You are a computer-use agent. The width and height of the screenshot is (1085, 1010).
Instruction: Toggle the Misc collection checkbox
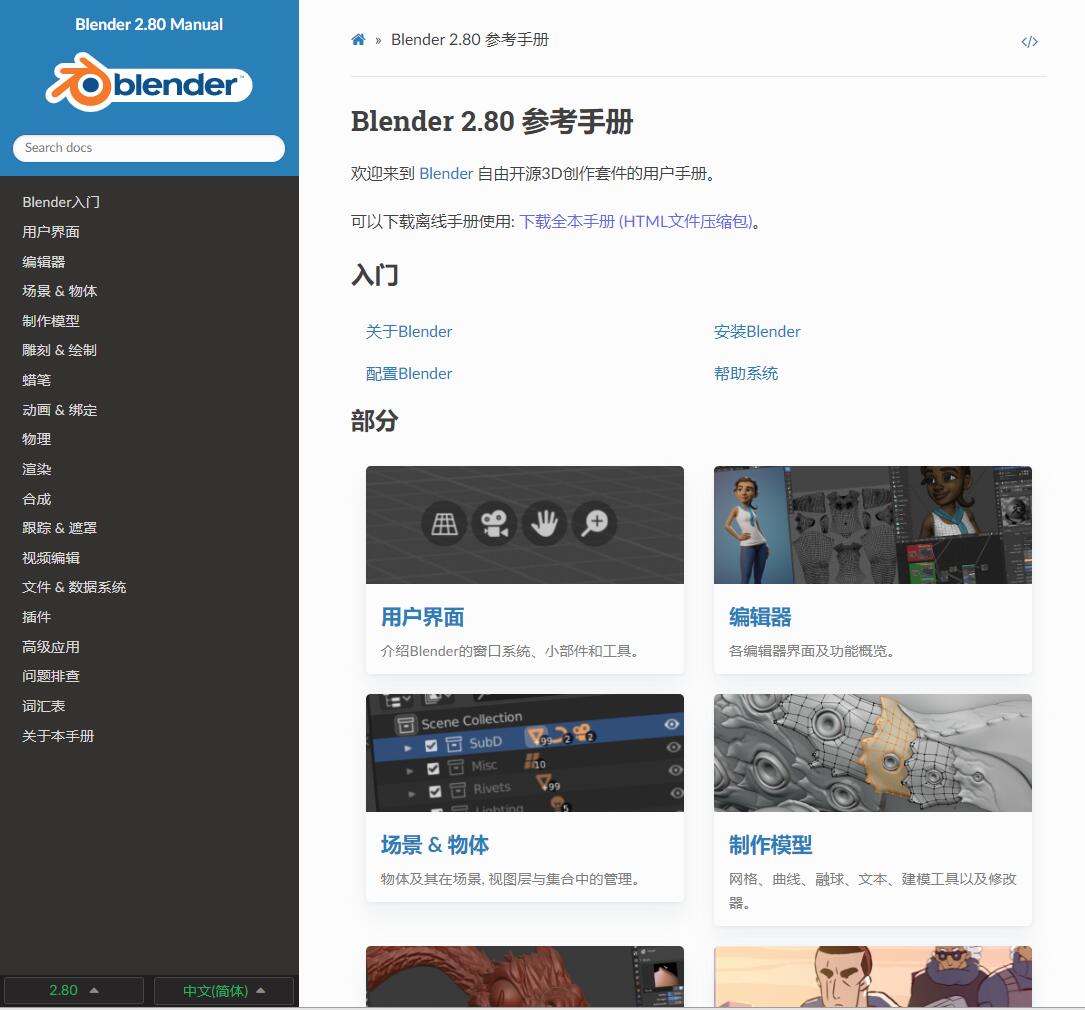433,768
